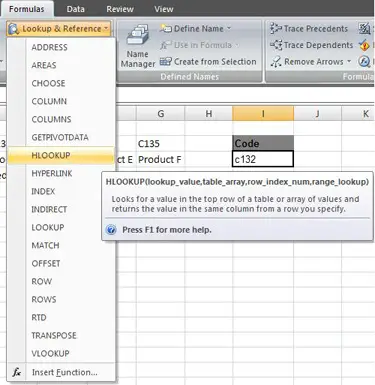Click the Evaluate Formula fx icon
The height and width of the screenshot is (385, 375).
coord(364,61)
